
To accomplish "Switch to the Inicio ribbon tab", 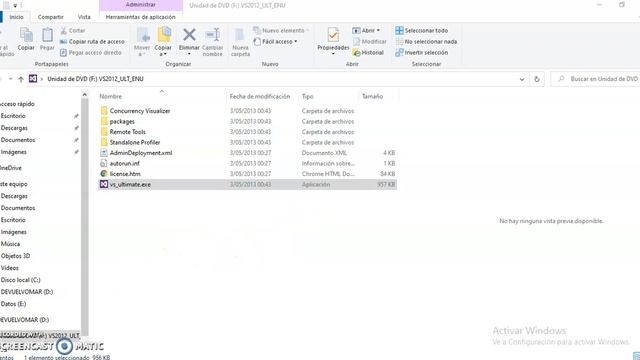I will pos(16,17).
